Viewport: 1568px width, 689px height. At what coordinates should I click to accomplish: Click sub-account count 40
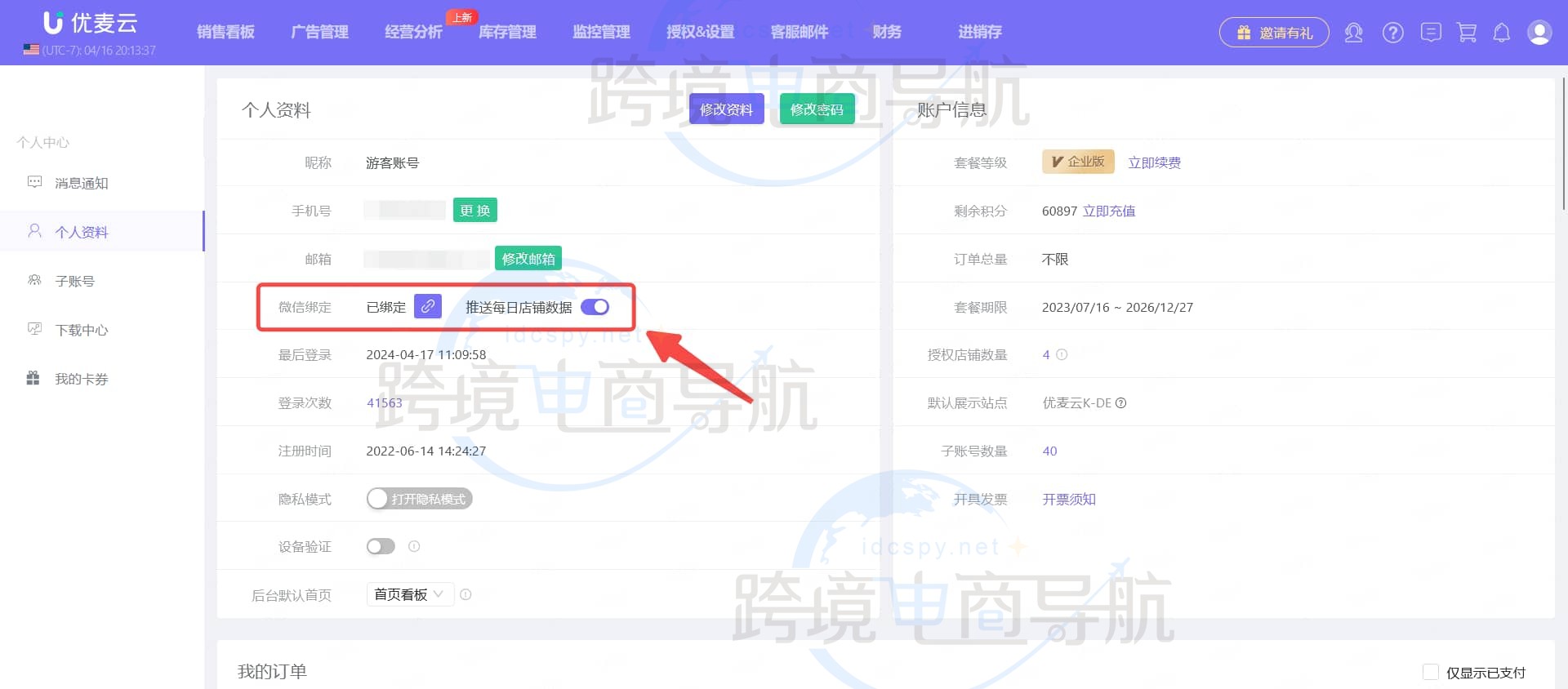tap(1049, 451)
